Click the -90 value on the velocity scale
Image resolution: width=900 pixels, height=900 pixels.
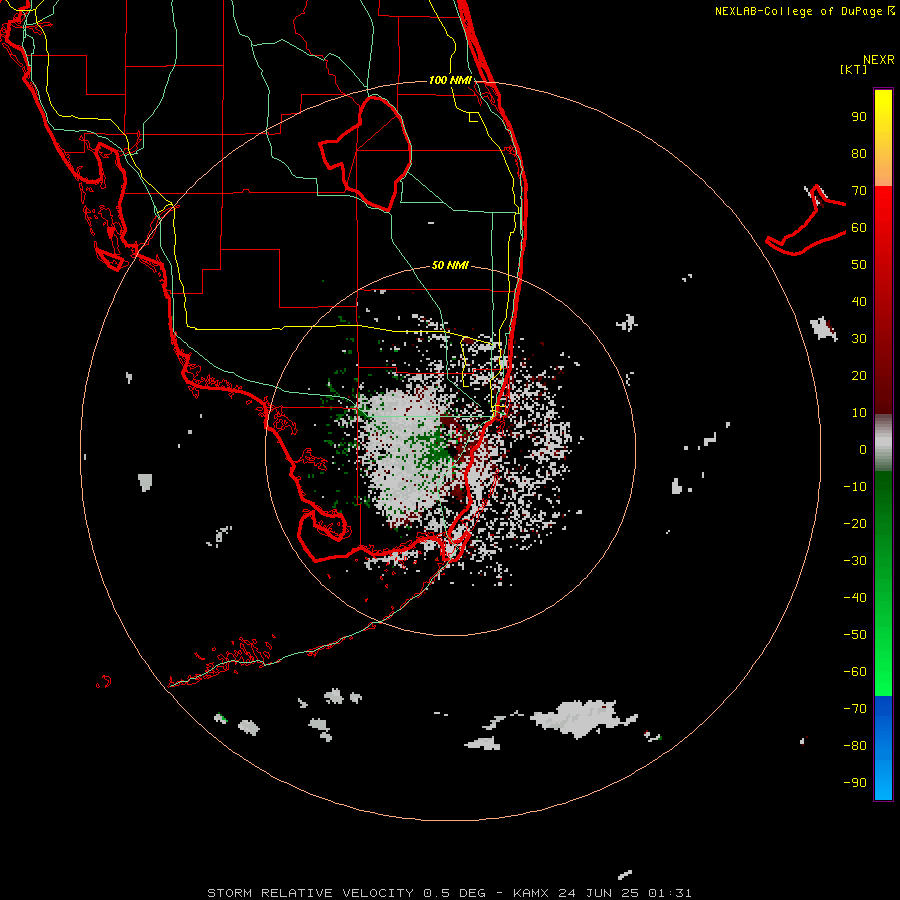pos(855,783)
